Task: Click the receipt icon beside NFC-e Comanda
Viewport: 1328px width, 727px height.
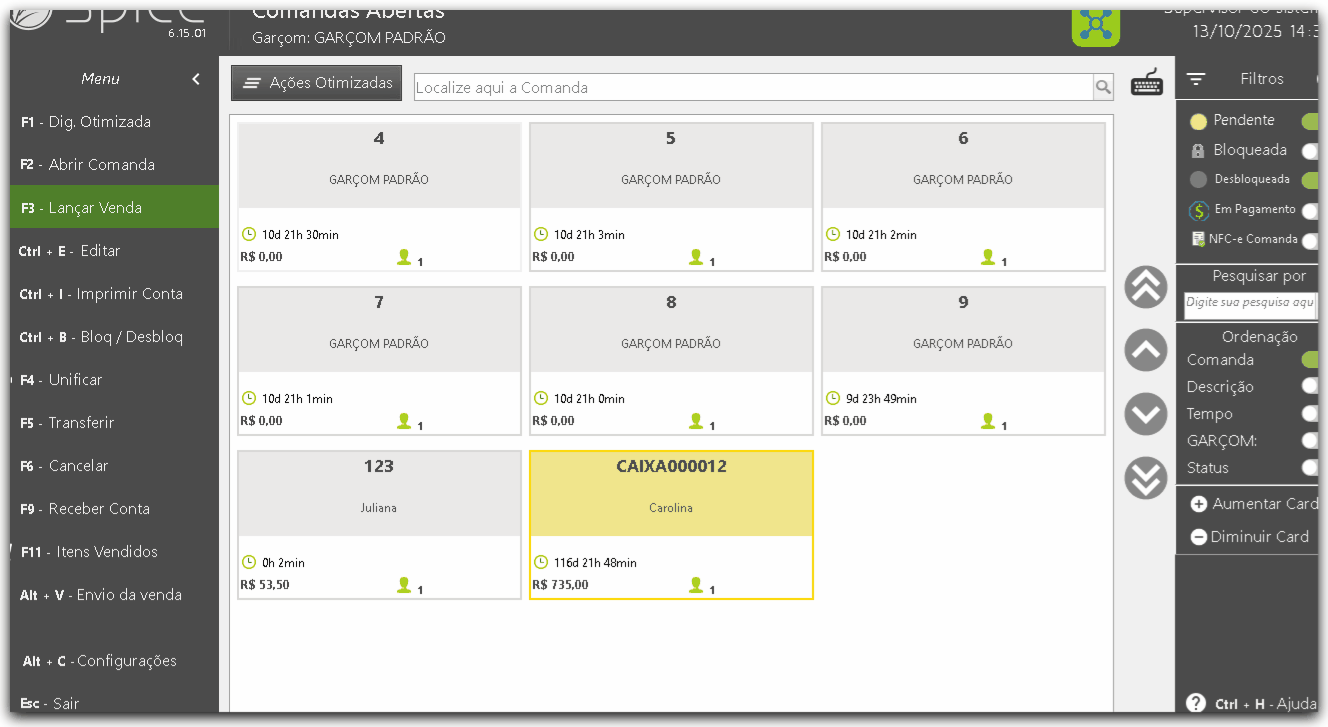Action: coord(1198,239)
